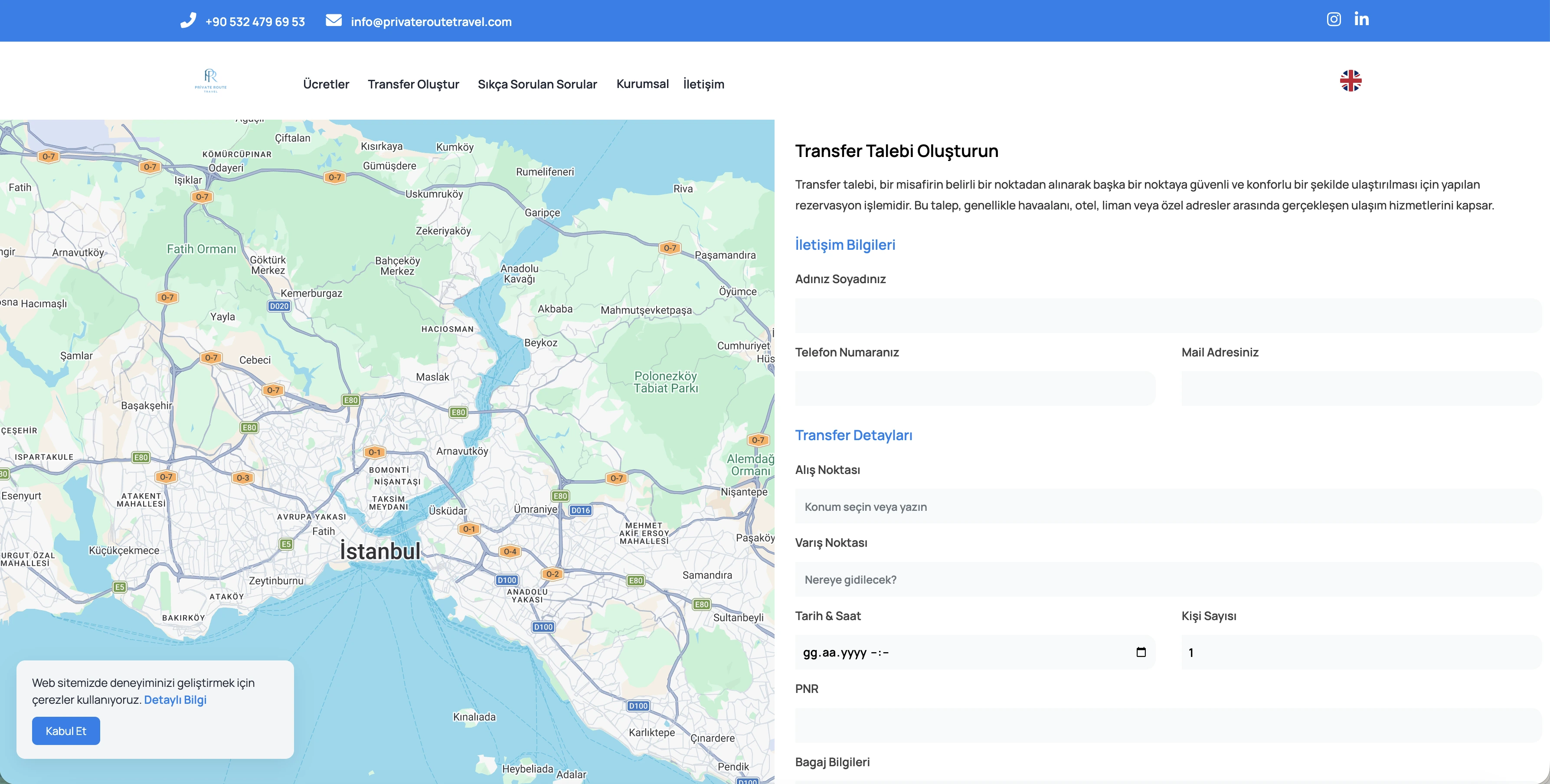
Task: Click the Alış Noktası location field
Action: coord(1167,506)
